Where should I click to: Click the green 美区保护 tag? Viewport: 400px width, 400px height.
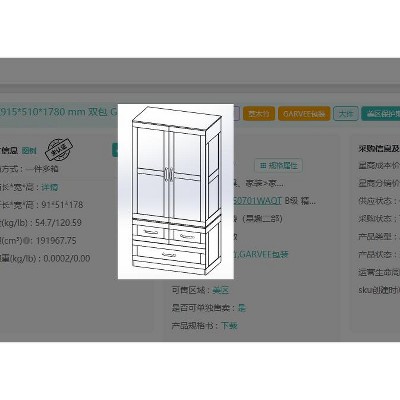tap(381, 114)
